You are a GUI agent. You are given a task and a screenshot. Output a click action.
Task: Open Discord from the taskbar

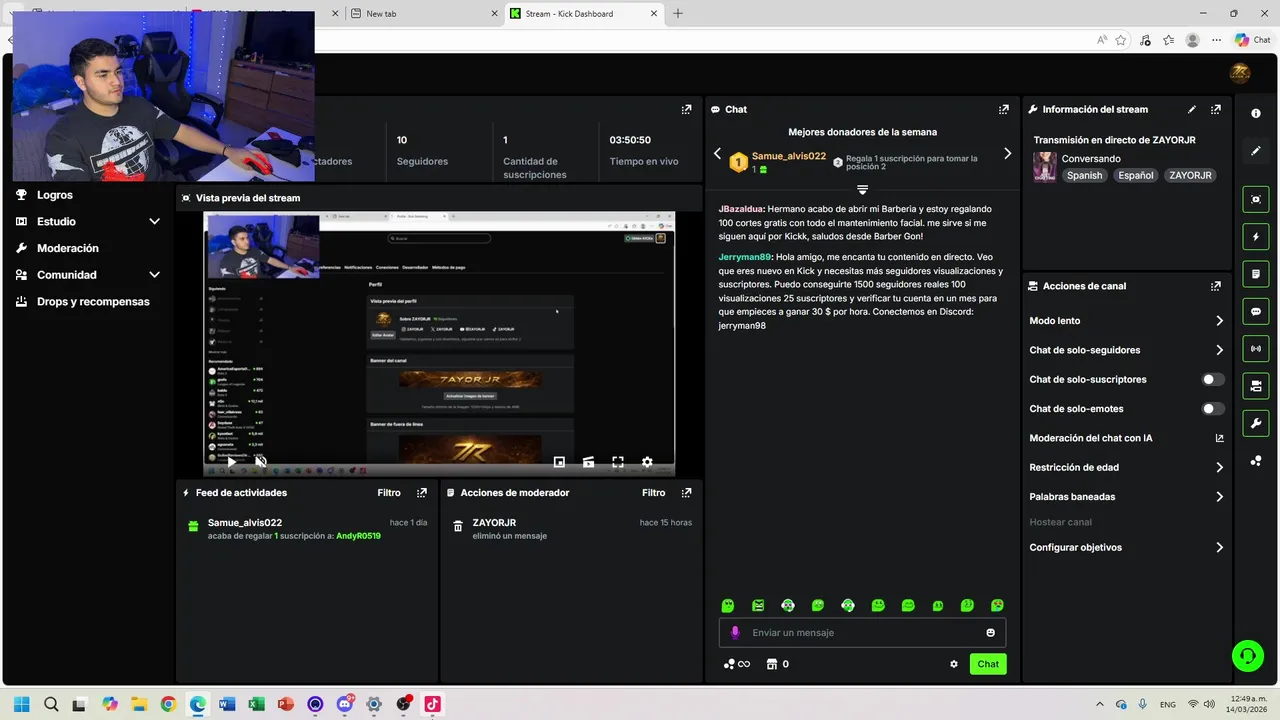tap(345, 704)
